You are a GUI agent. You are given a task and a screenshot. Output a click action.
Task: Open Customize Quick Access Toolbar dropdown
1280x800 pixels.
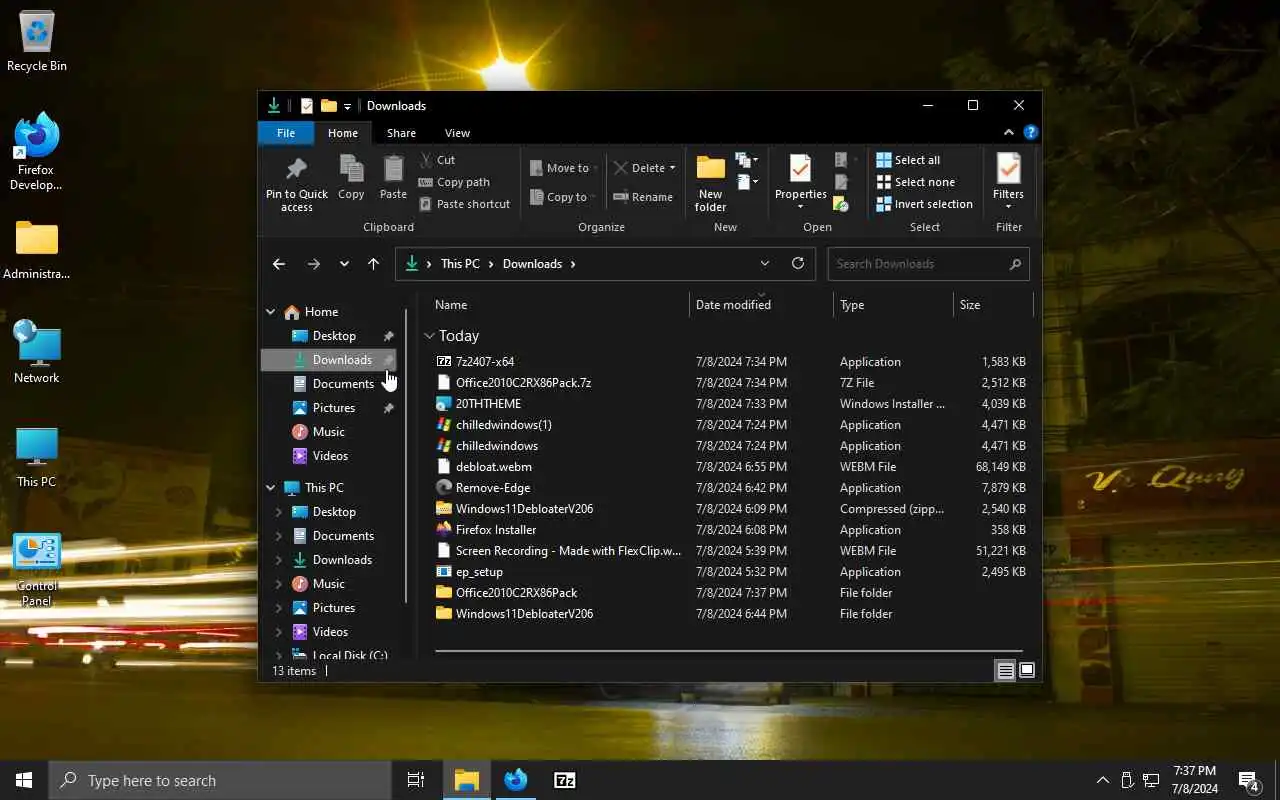(x=347, y=106)
